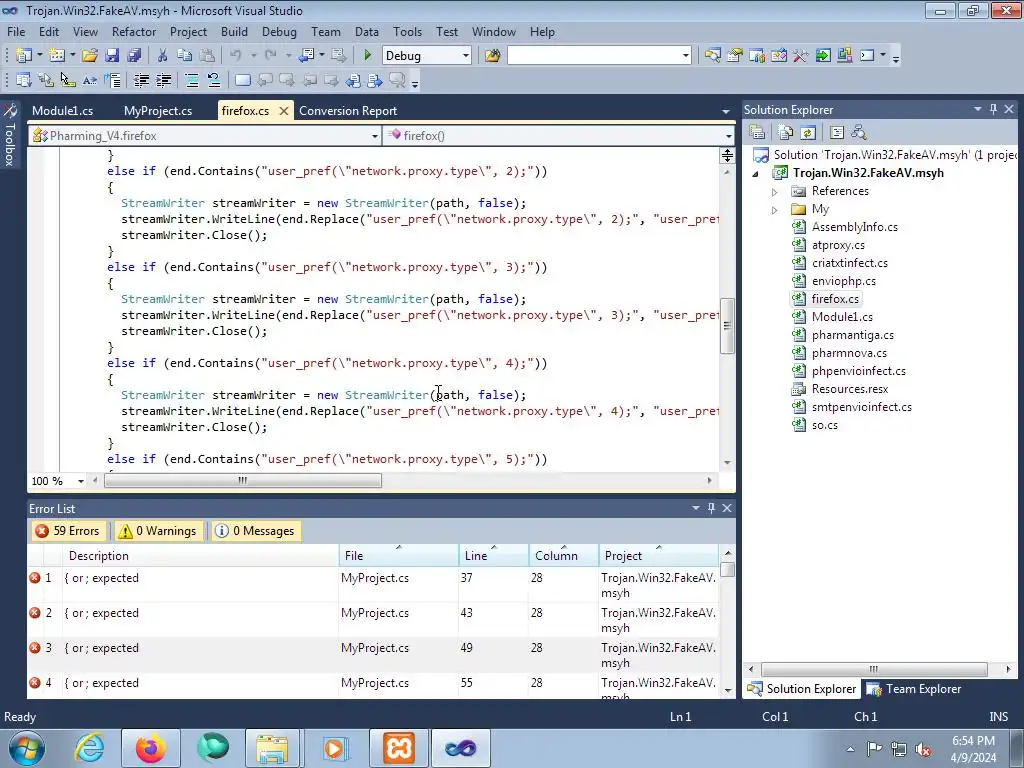The image size is (1024, 768).
Task: Toggle auto-hide pin on Error List
Action: pyautogui.click(x=711, y=507)
